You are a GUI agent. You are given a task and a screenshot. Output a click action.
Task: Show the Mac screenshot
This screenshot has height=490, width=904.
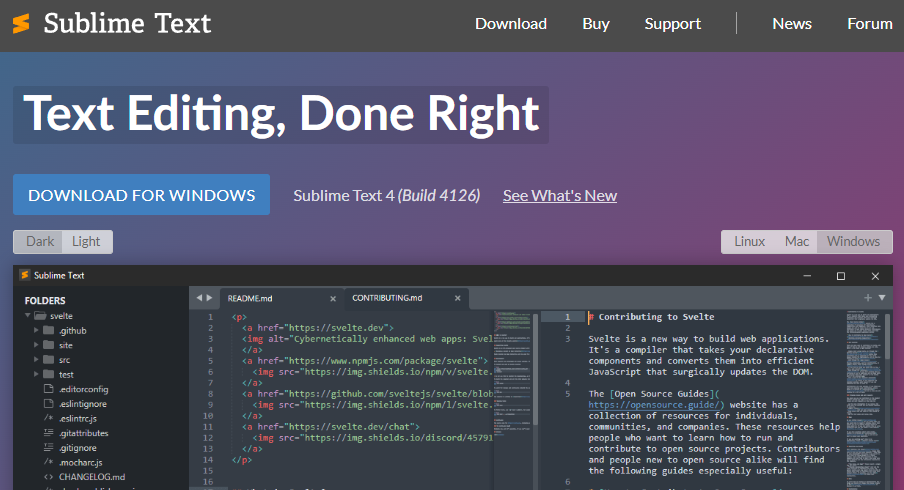[x=796, y=242]
